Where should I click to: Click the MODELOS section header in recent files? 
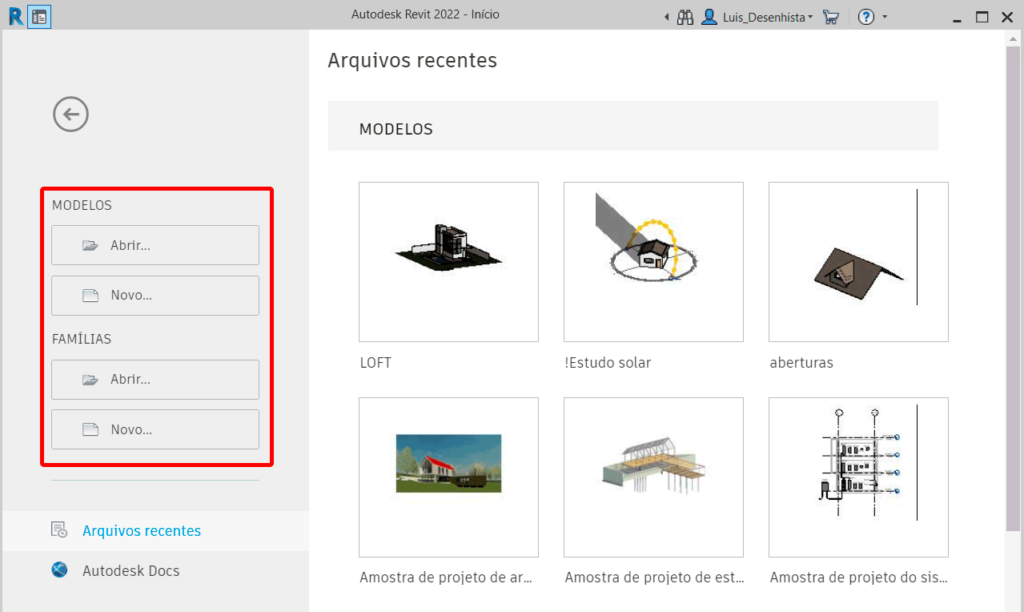tap(633, 126)
